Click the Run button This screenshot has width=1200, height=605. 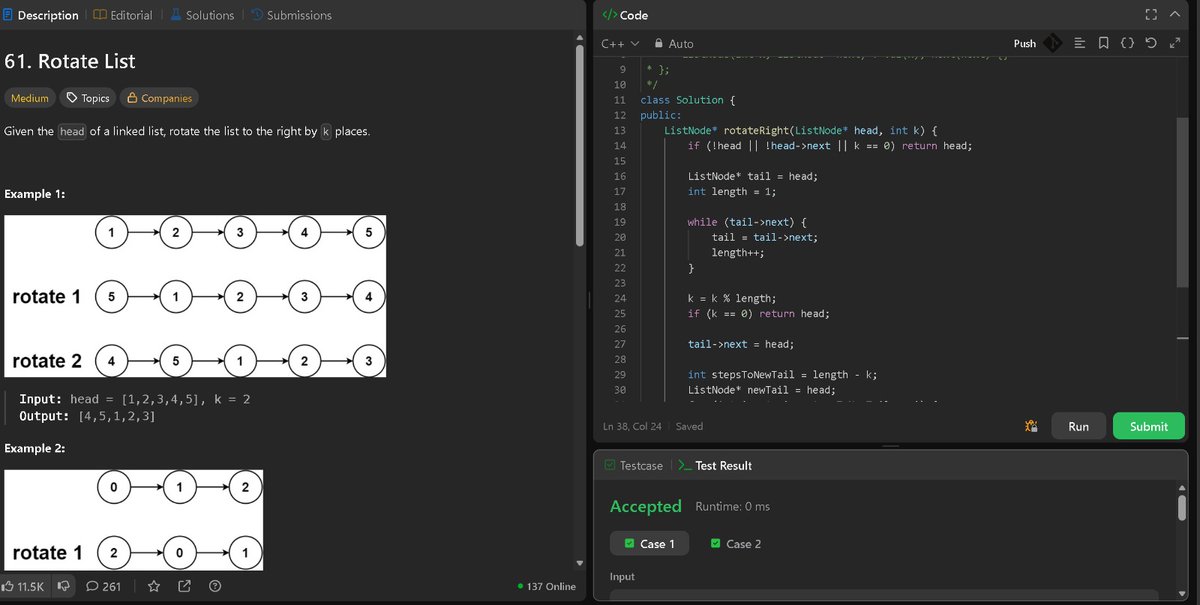pos(1078,426)
